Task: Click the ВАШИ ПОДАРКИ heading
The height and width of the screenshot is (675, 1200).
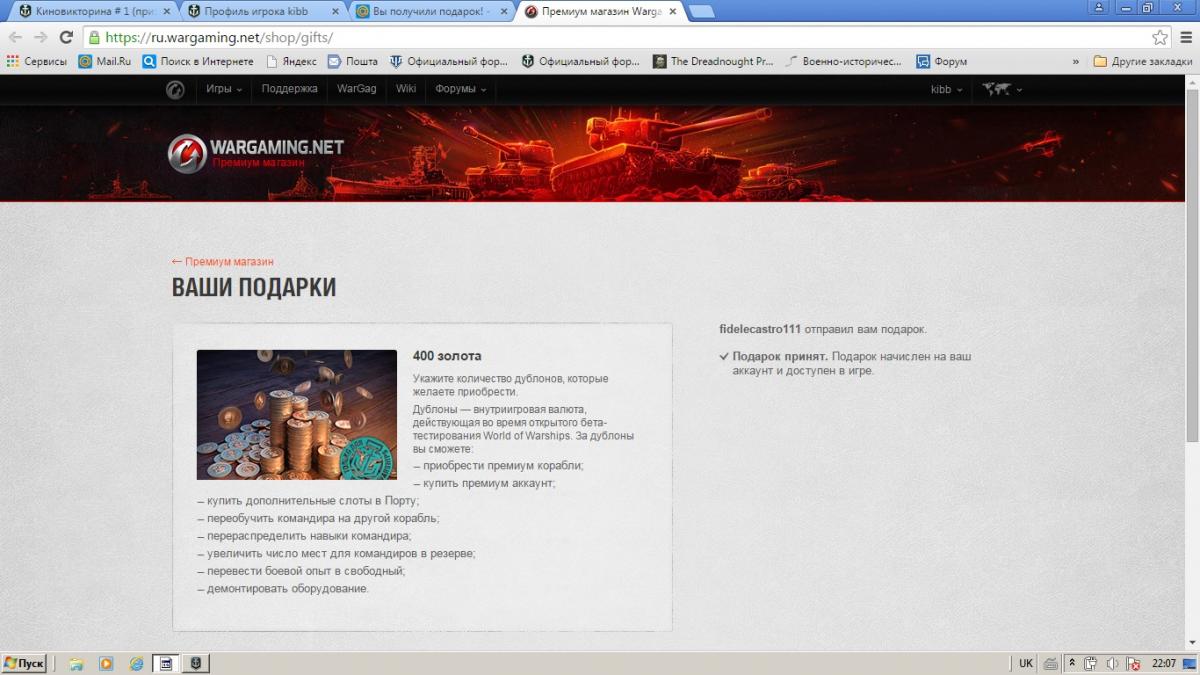Action: point(254,288)
